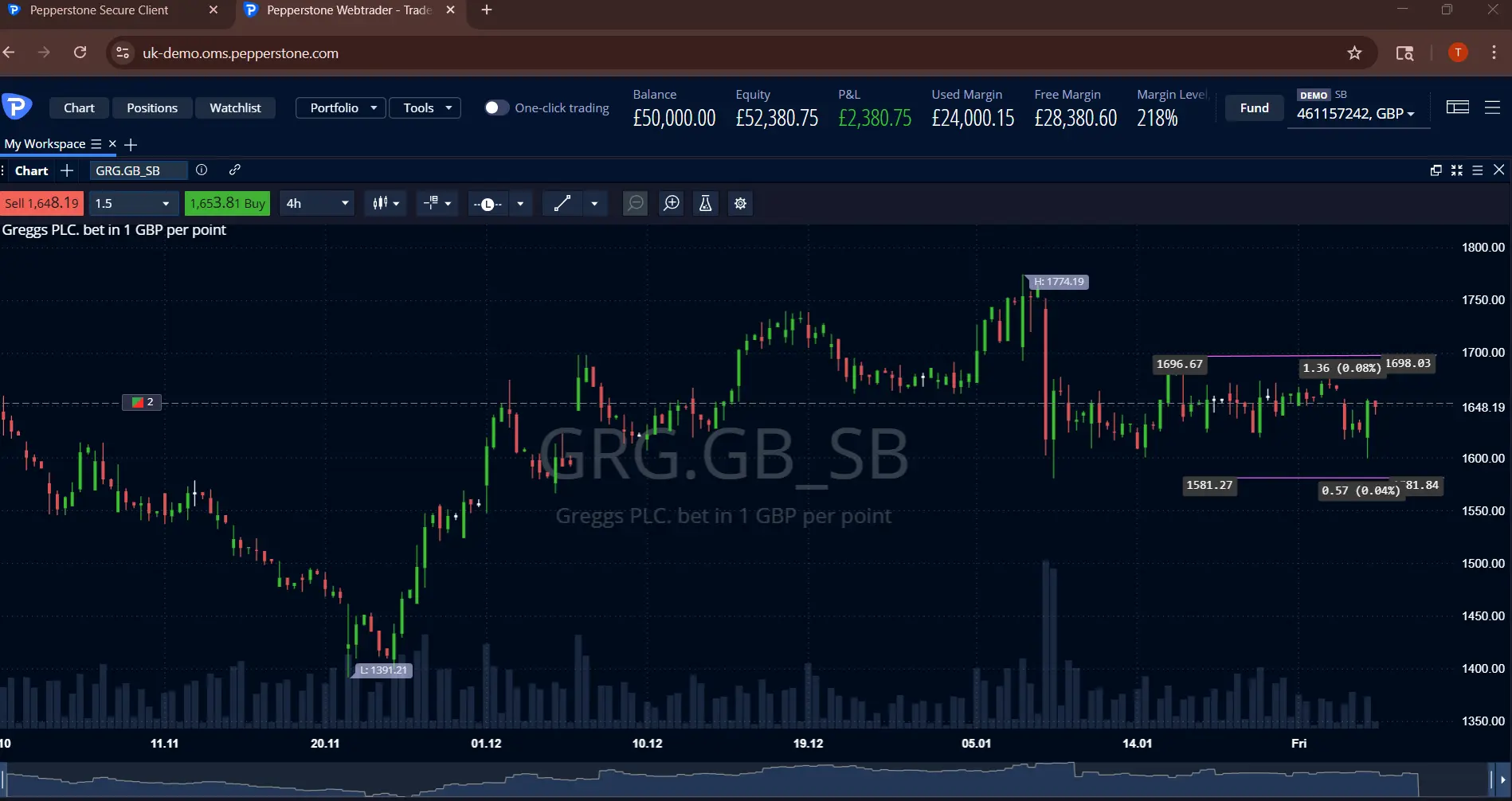
Task: Open the Watchlist tab
Action: pos(235,107)
